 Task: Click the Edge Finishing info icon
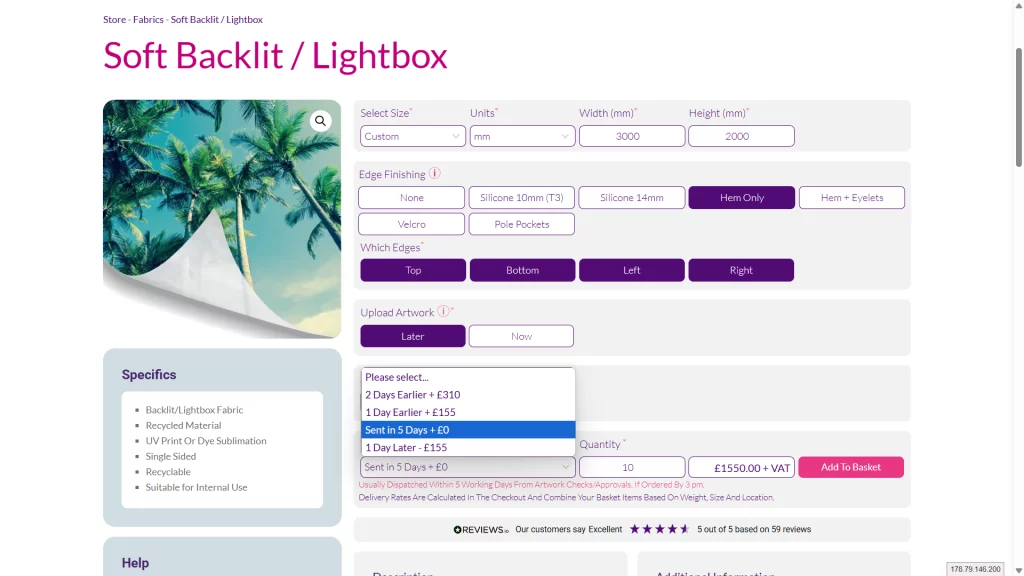tap(435, 173)
